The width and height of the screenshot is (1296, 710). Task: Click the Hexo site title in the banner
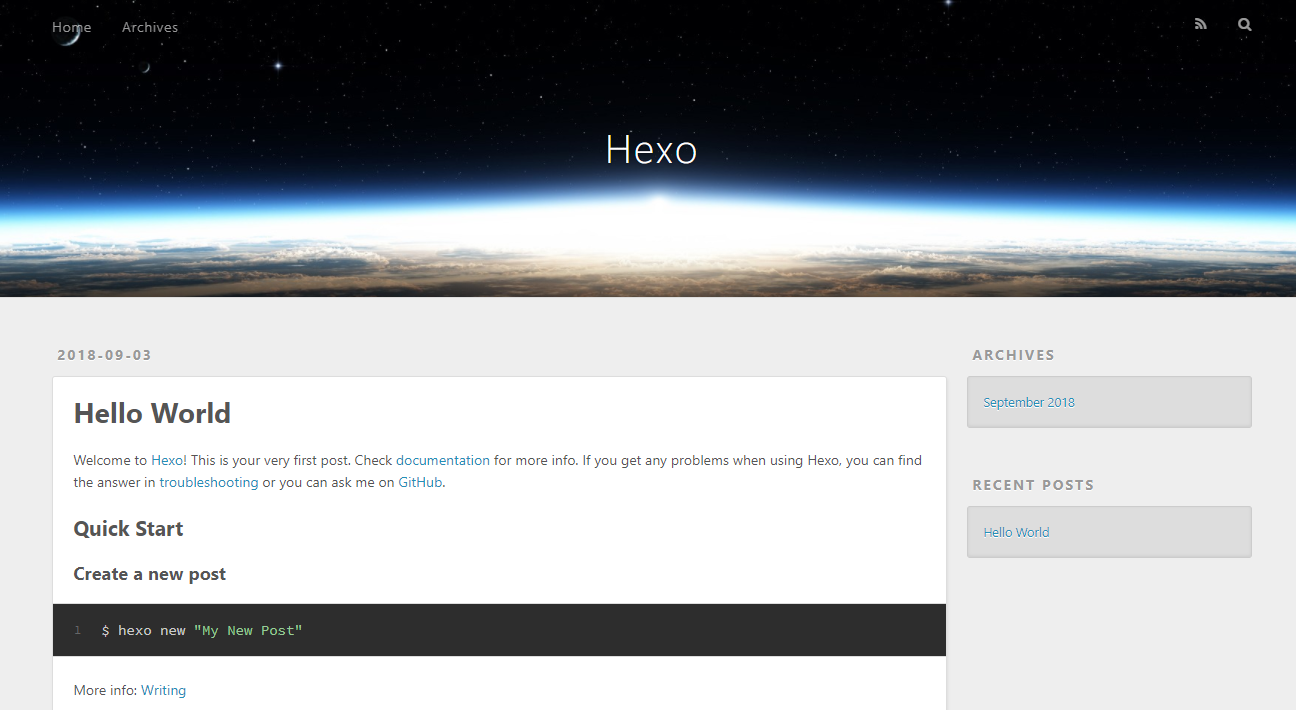point(651,150)
